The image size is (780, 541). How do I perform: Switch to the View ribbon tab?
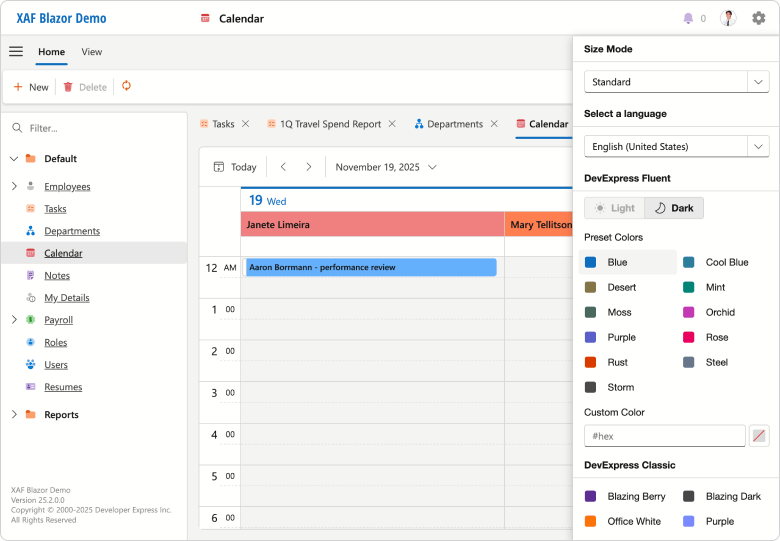coord(91,52)
